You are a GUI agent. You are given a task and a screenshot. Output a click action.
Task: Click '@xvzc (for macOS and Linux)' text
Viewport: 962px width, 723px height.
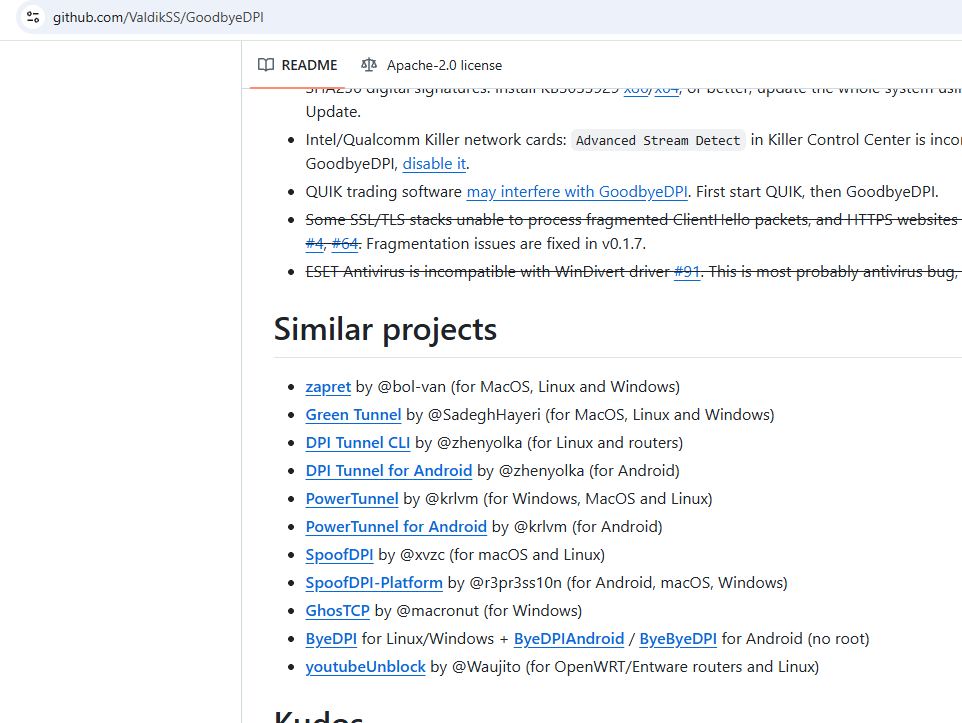[x=502, y=555]
